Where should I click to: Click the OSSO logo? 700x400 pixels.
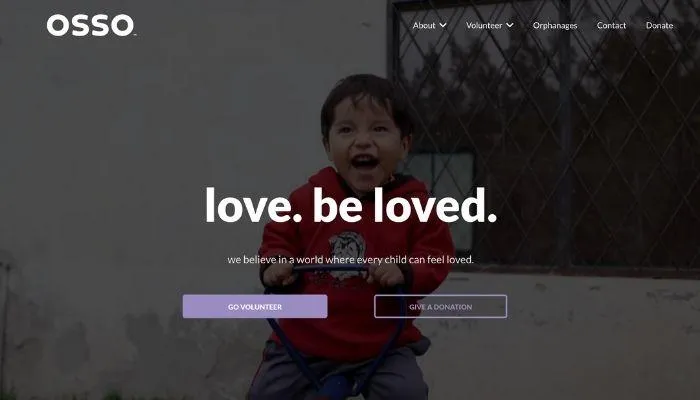tap(91, 25)
